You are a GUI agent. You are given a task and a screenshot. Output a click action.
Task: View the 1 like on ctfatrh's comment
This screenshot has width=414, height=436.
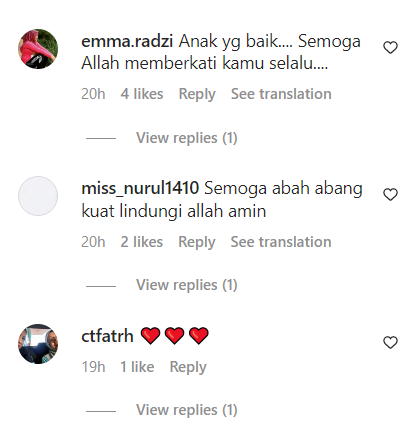(x=137, y=367)
